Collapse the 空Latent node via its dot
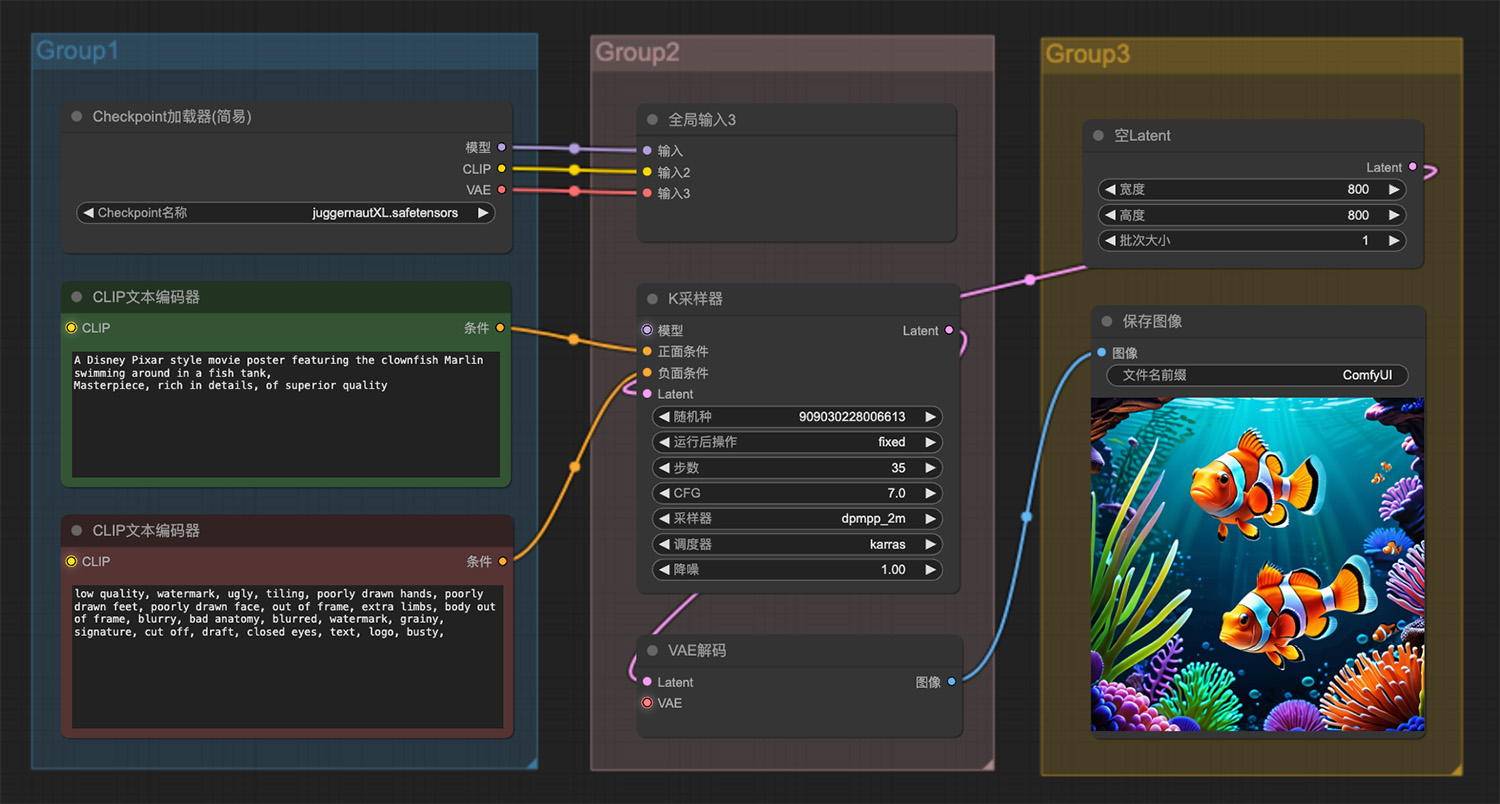Screen dimensions: 1500x804 [x=1099, y=136]
